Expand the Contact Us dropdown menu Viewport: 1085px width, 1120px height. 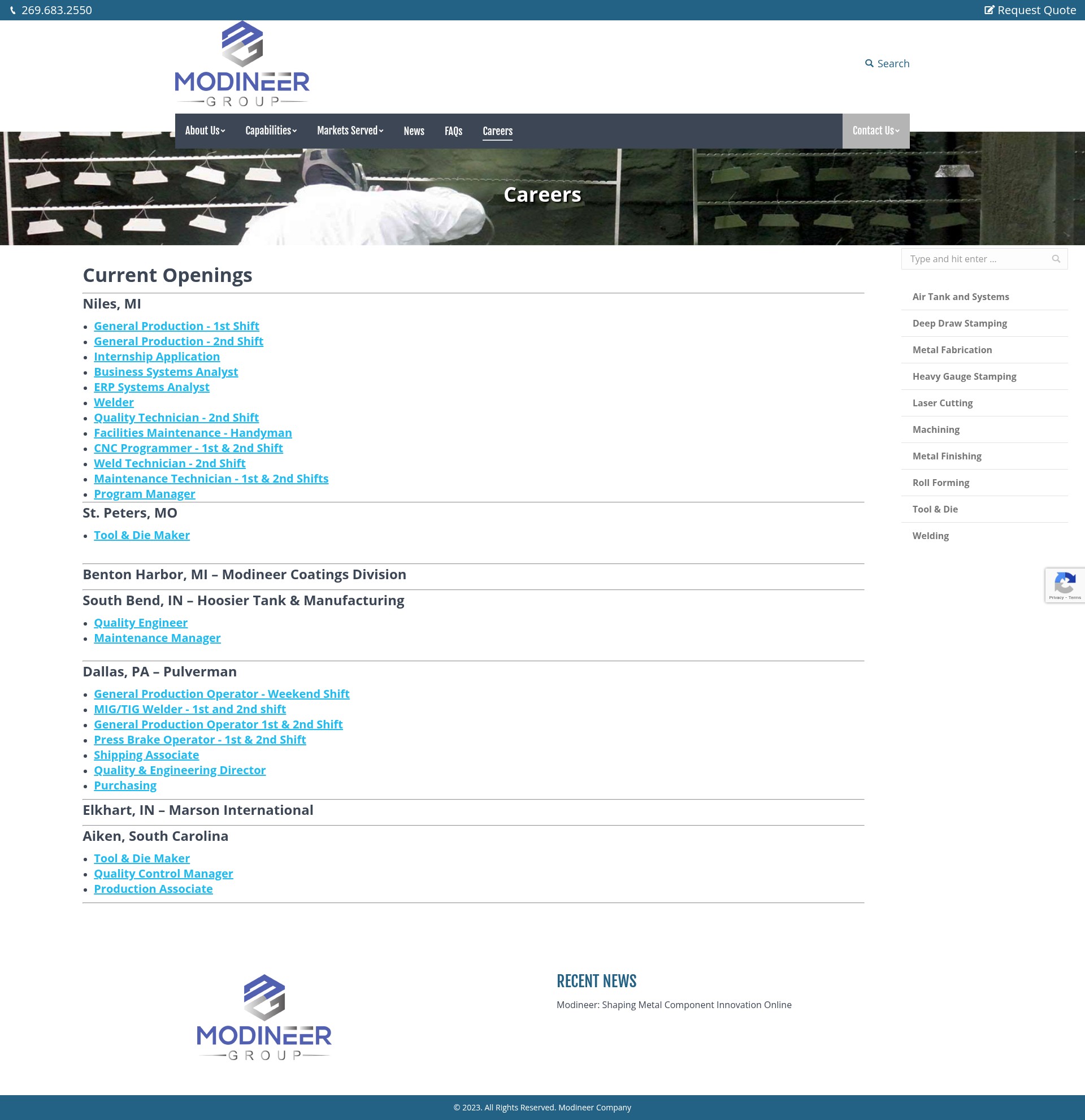[876, 131]
